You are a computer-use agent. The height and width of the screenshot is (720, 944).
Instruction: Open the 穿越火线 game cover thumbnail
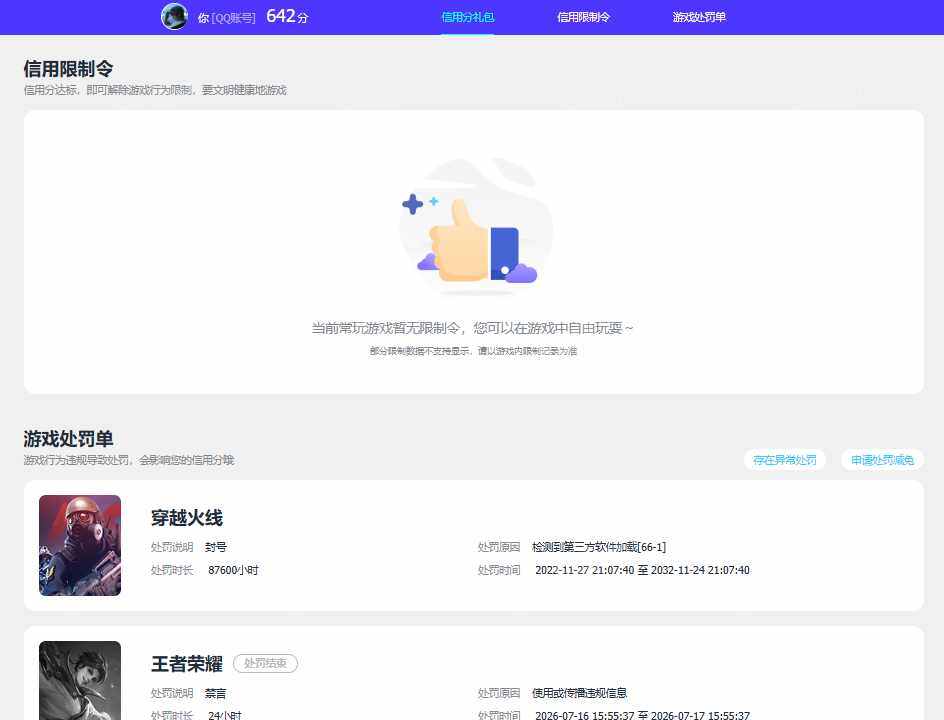click(x=80, y=545)
